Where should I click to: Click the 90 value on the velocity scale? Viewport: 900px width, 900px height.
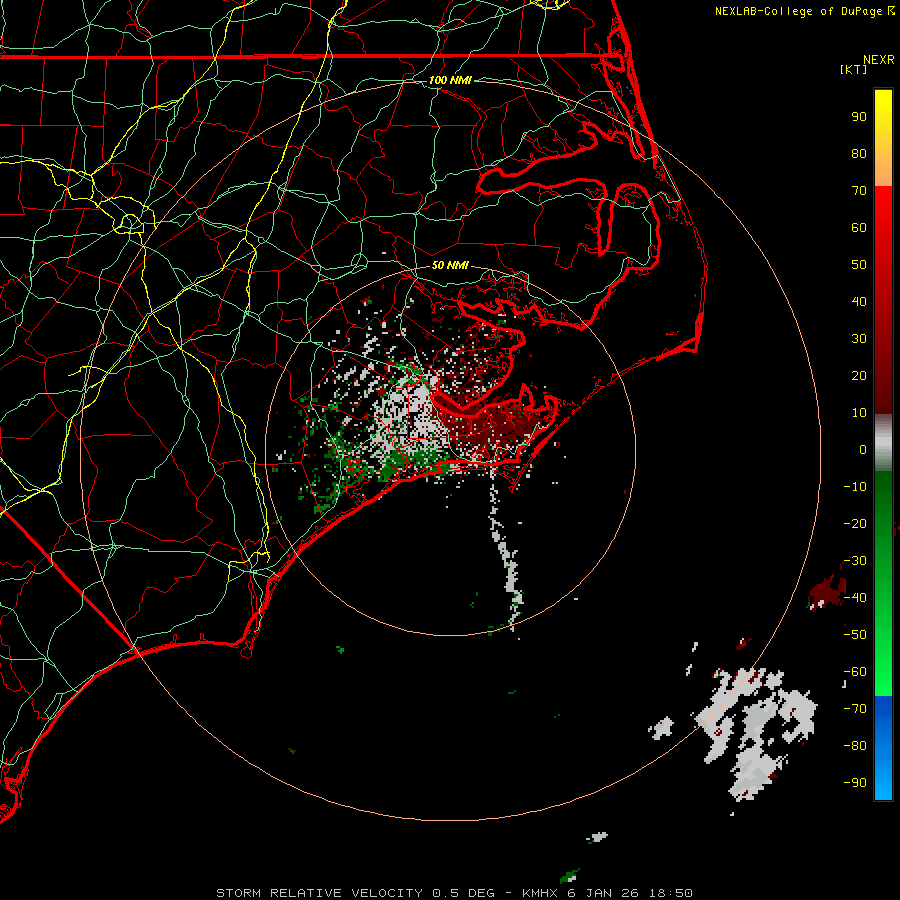tap(859, 117)
